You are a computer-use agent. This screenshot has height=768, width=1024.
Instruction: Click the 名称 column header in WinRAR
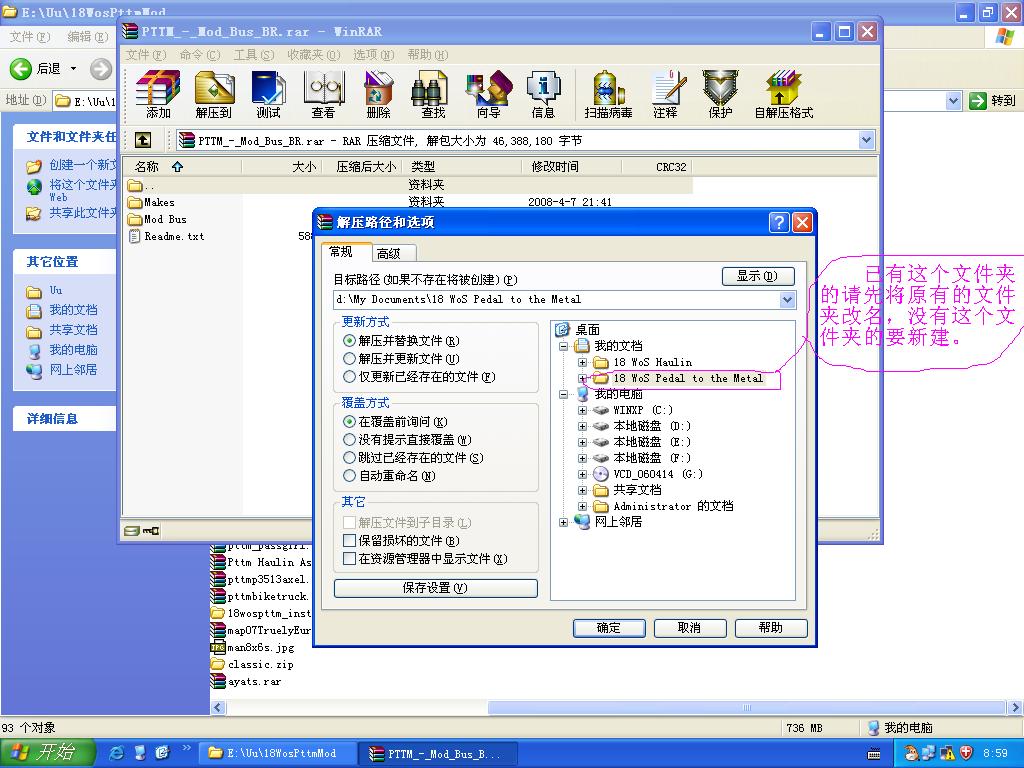(x=182, y=167)
